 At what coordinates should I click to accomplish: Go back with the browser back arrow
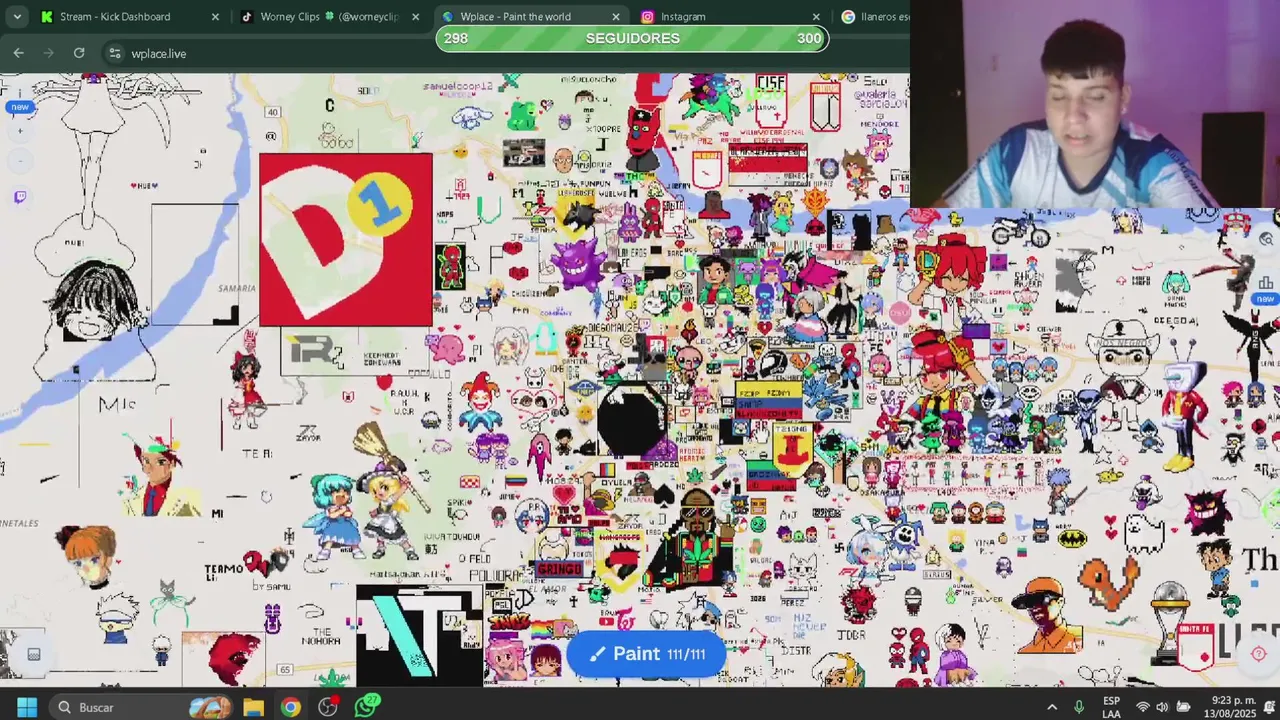click(x=19, y=53)
